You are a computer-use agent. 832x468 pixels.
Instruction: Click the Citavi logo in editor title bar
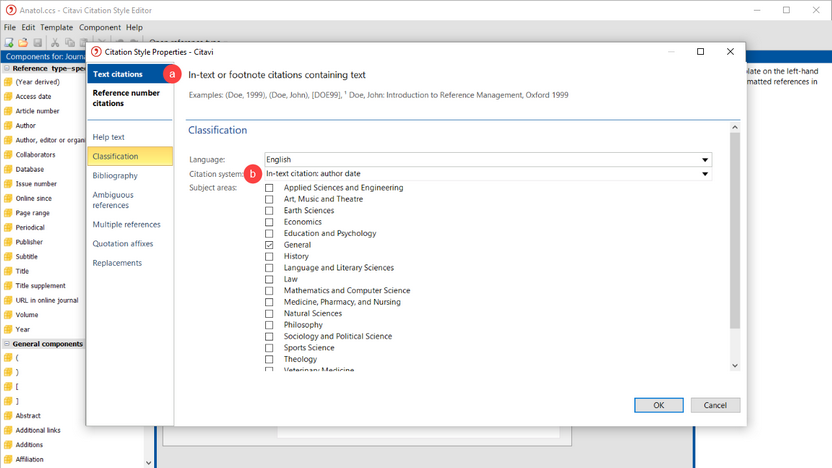(11, 10)
